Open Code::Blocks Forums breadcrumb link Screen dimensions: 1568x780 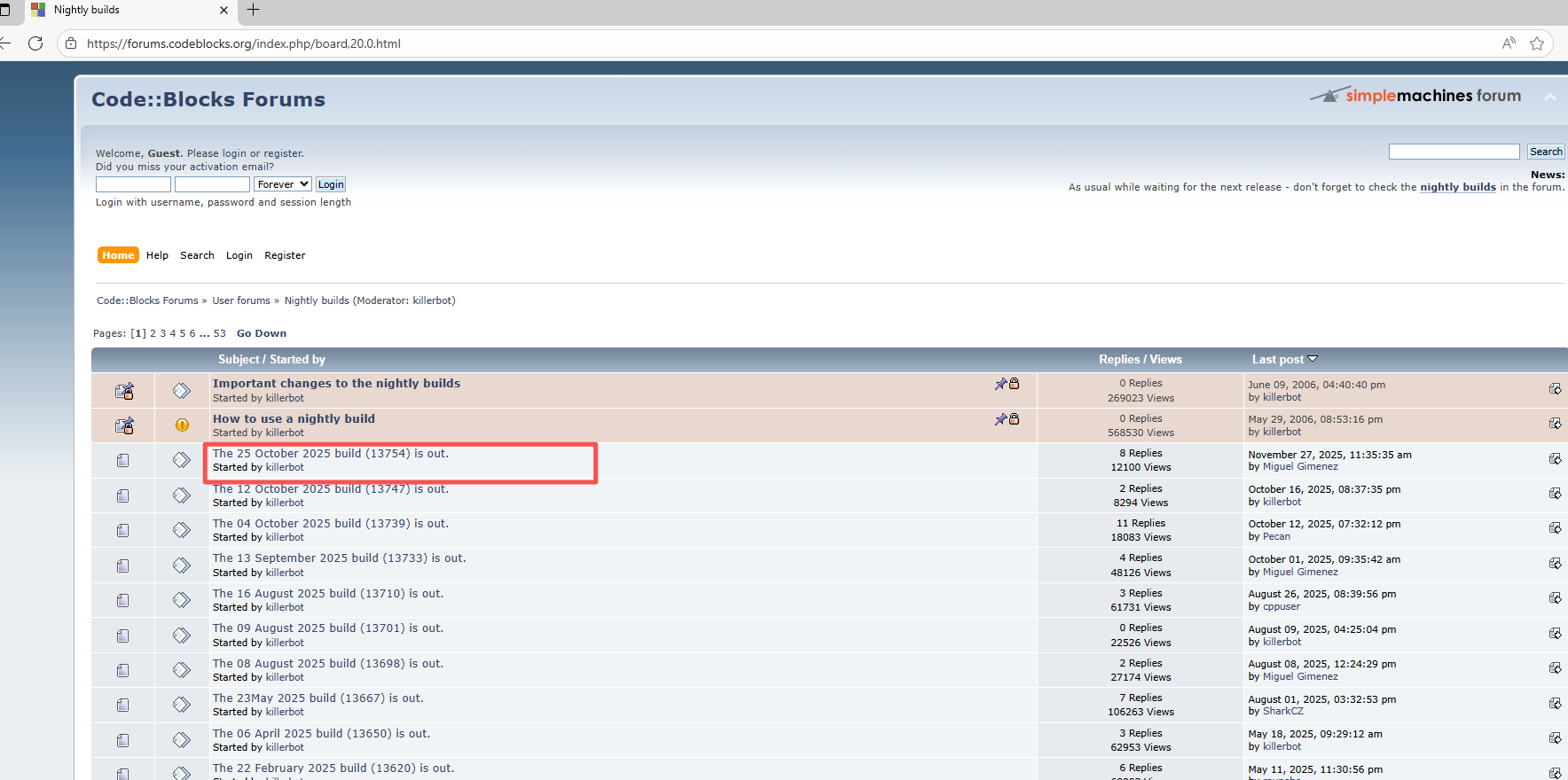click(x=147, y=300)
